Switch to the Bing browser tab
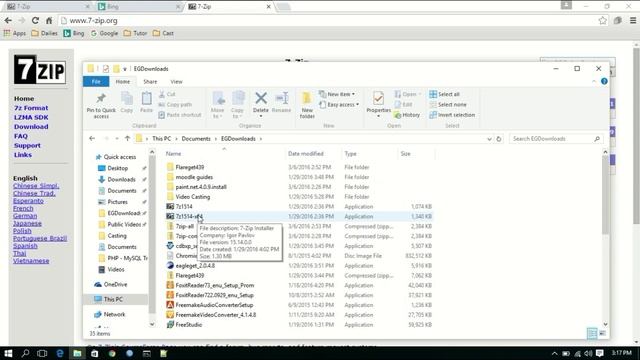 click(x=139, y=7)
